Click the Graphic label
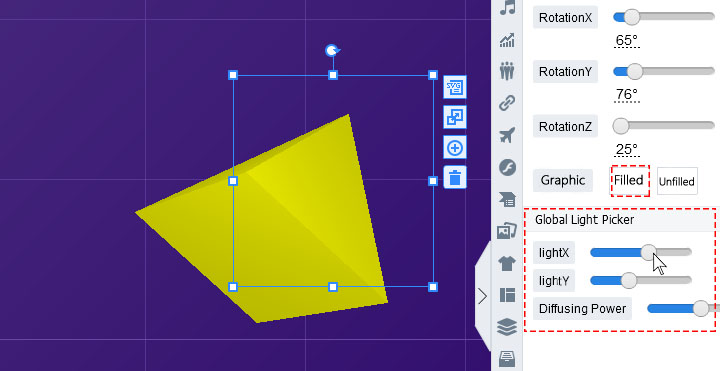Image resolution: width=720 pixels, height=371 pixels. (563, 180)
